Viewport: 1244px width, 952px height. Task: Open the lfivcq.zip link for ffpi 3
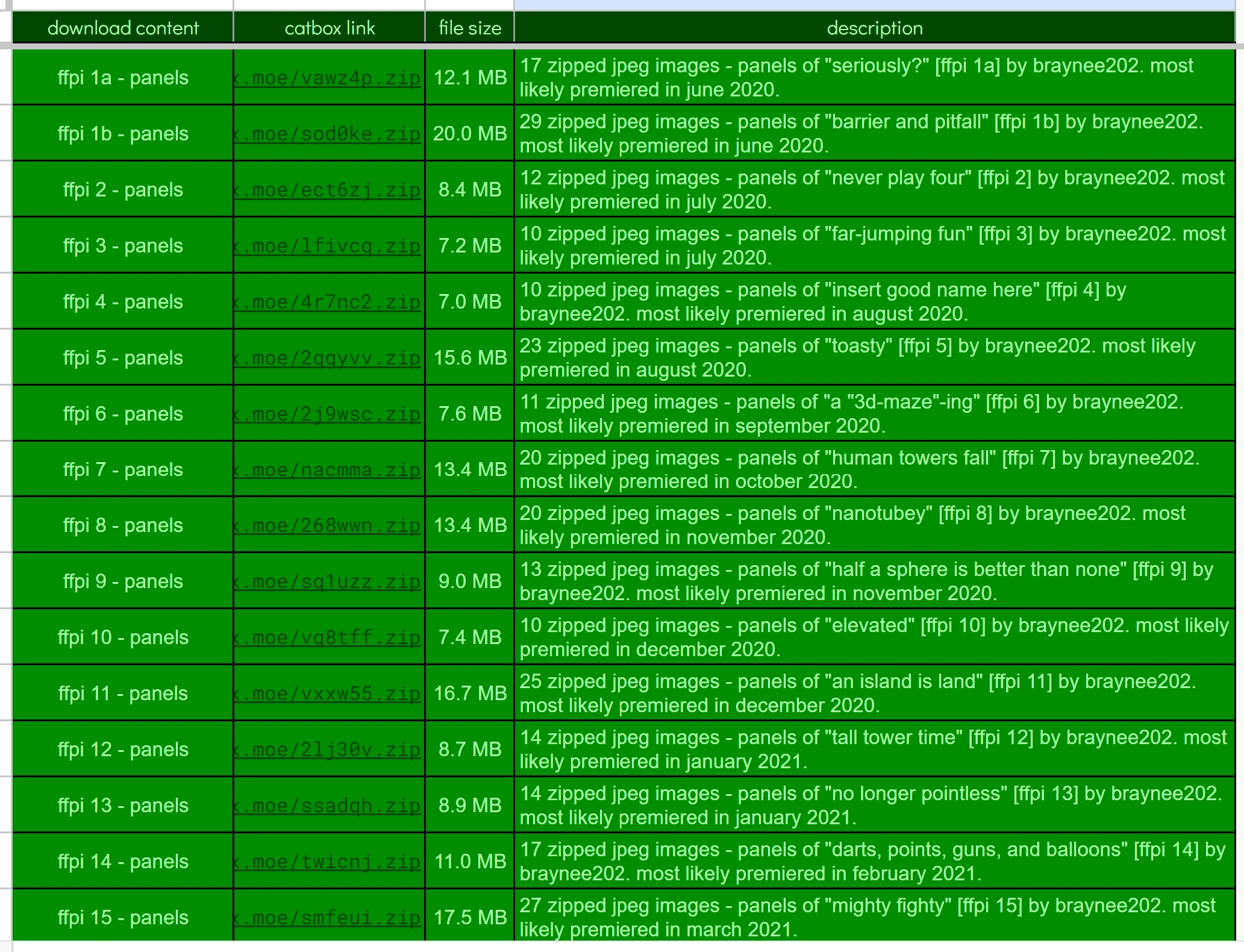(329, 245)
